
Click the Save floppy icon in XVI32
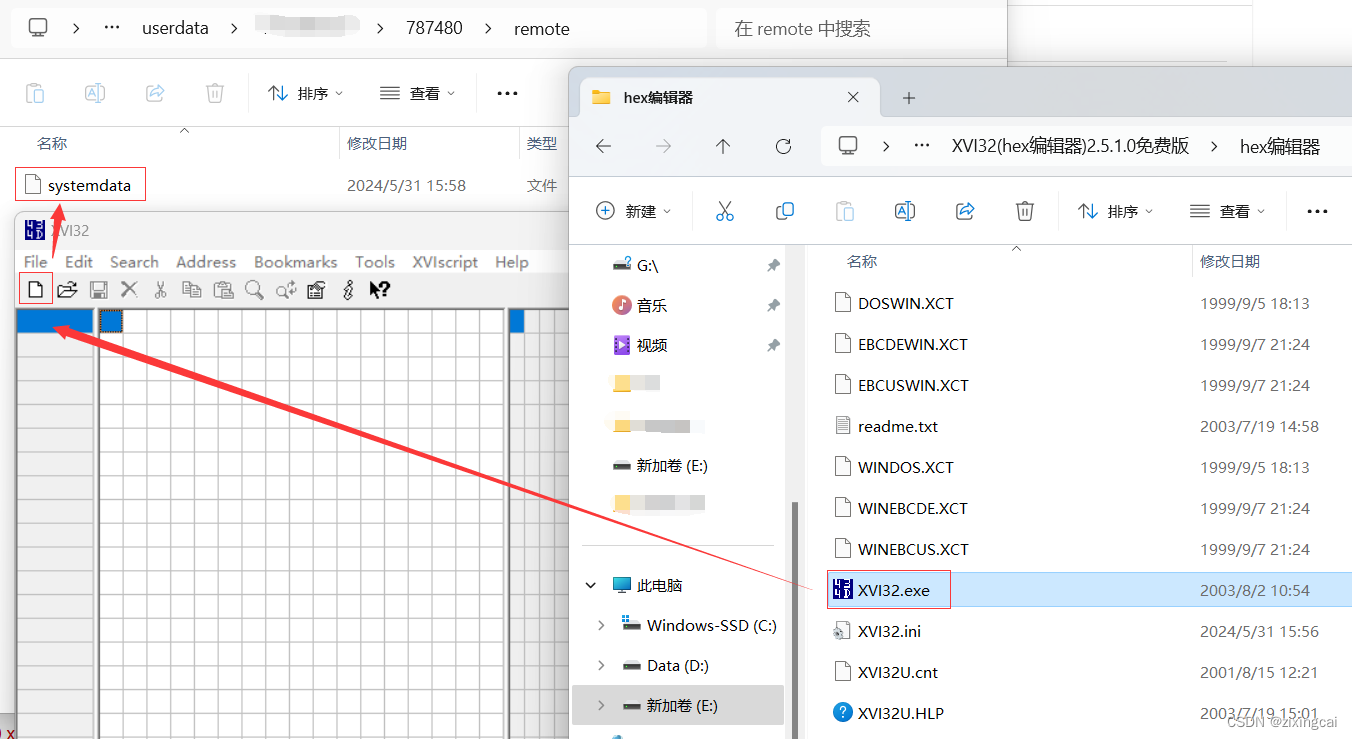[98, 290]
